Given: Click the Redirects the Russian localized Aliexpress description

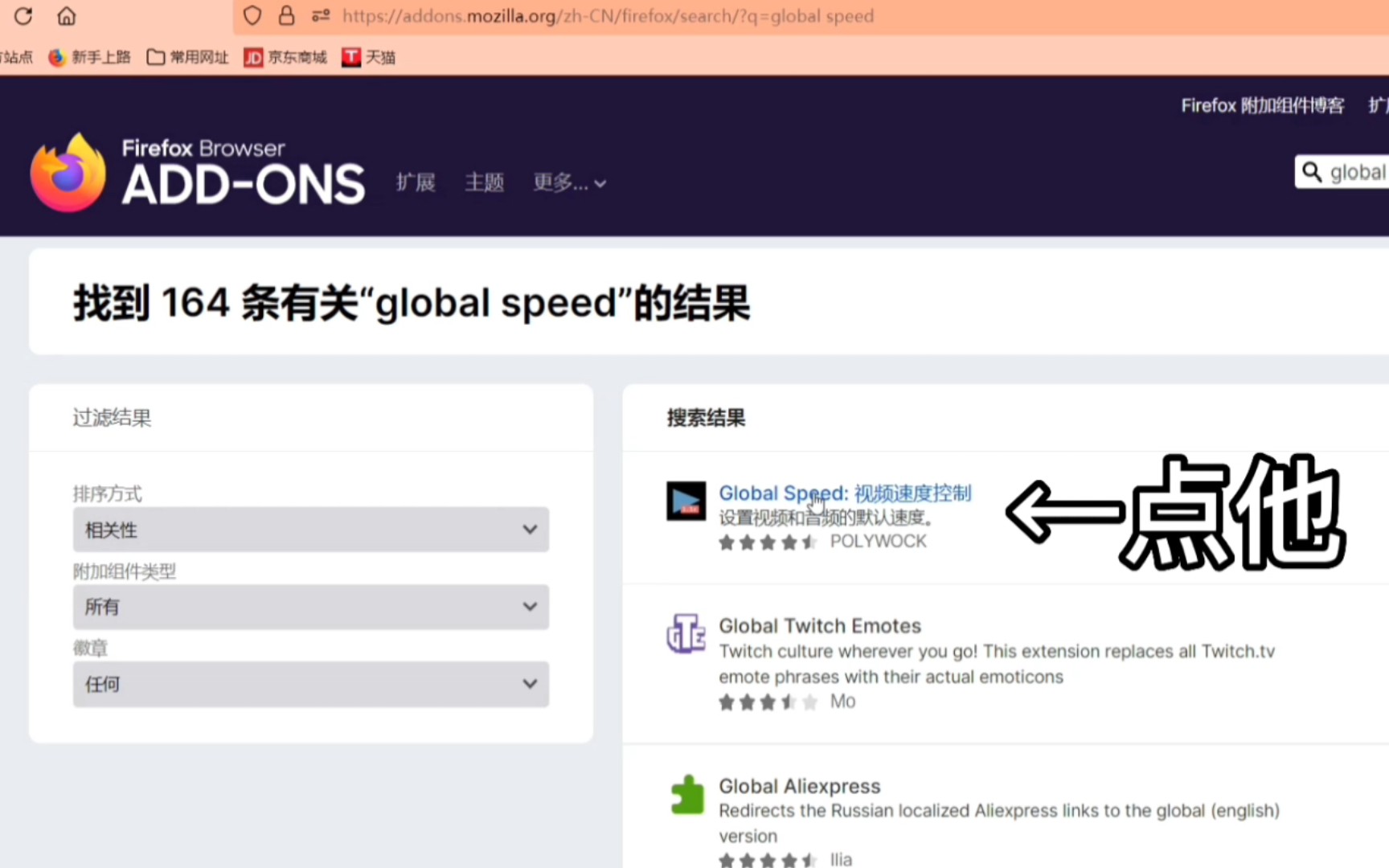Looking at the screenshot, I should click(999, 823).
